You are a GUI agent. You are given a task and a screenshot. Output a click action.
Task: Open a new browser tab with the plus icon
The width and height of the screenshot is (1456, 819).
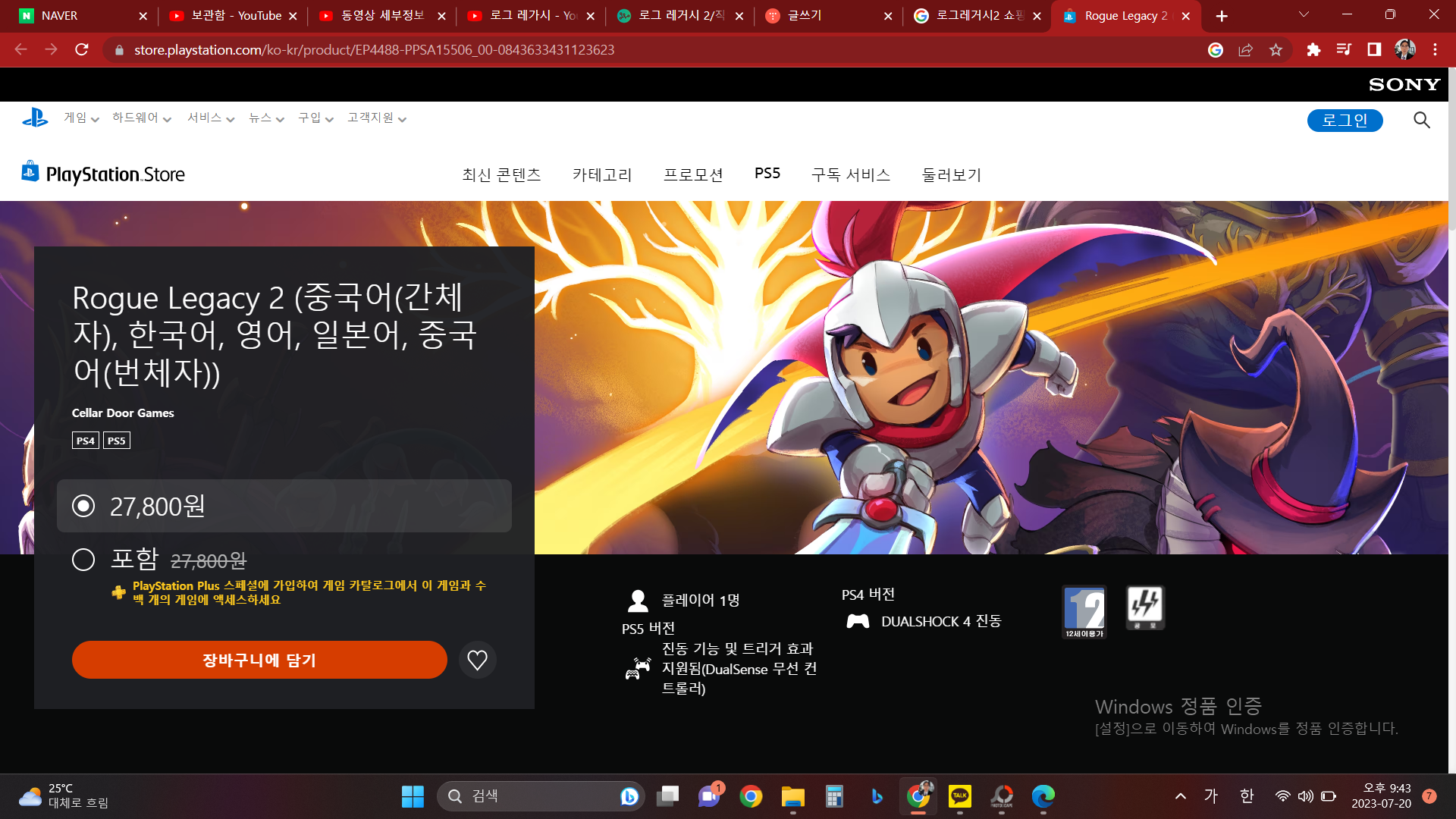click(1222, 16)
